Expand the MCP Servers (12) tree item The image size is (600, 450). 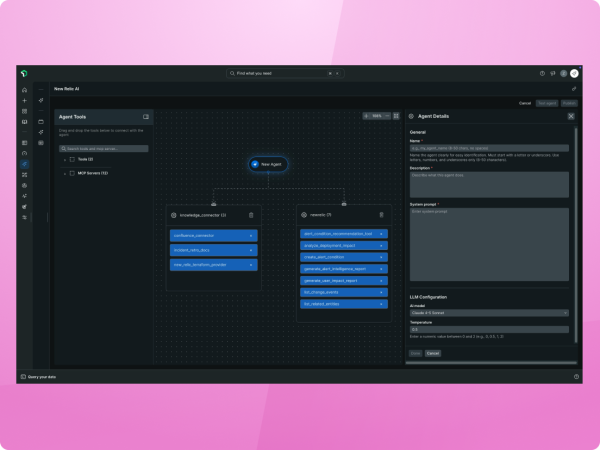point(64,173)
